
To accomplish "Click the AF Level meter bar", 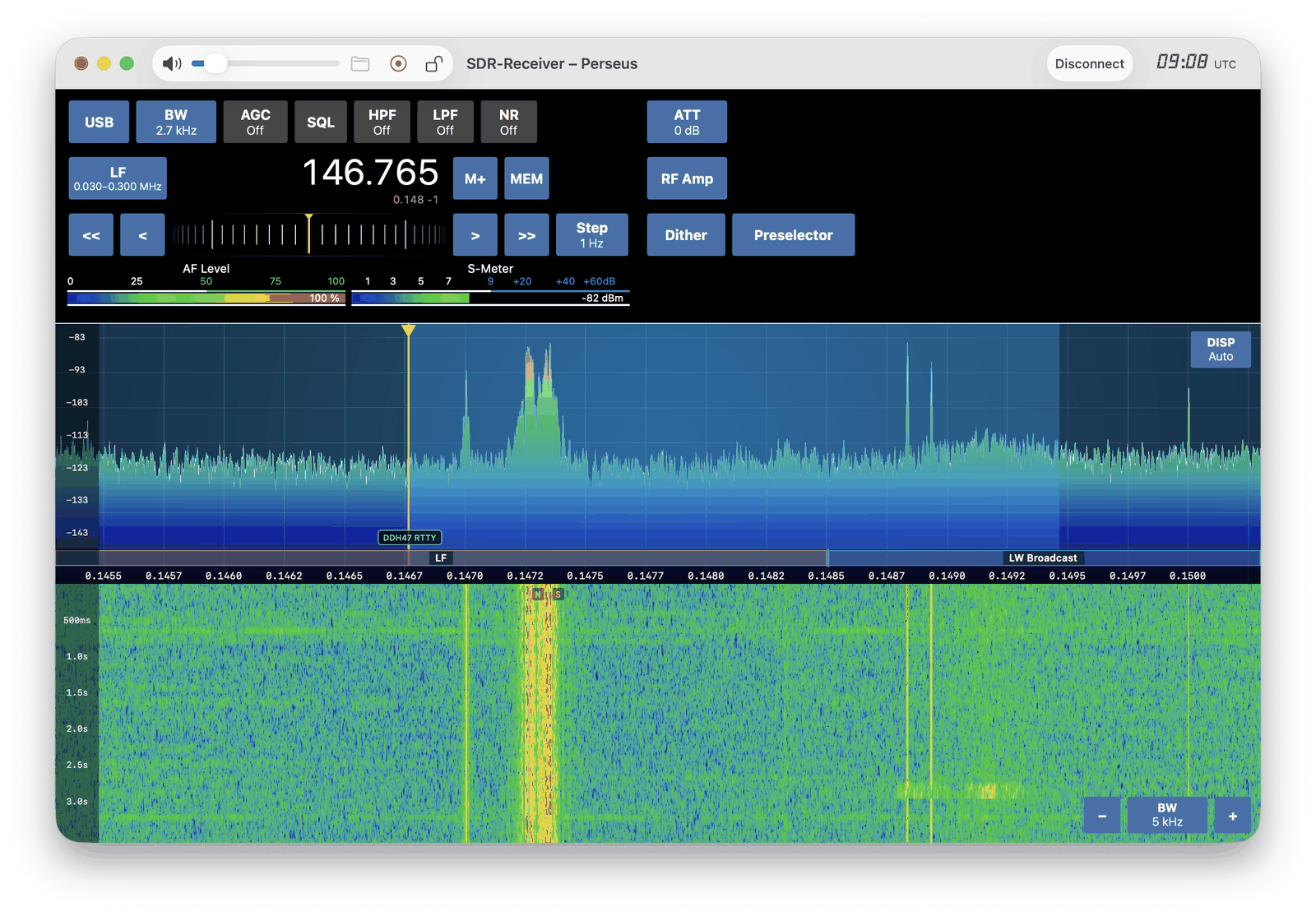I will [x=206, y=298].
